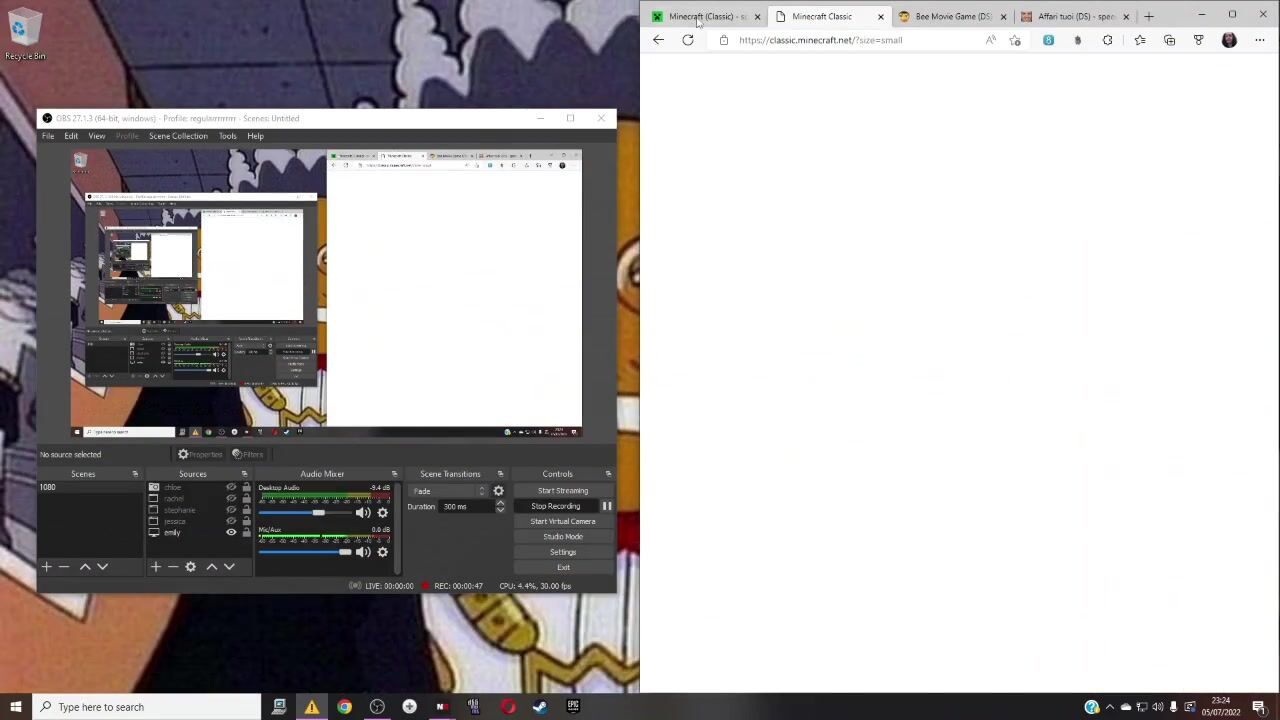This screenshot has height=720, width=1280.
Task: Hide the emily source via eye icon
Action: [231, 532]
